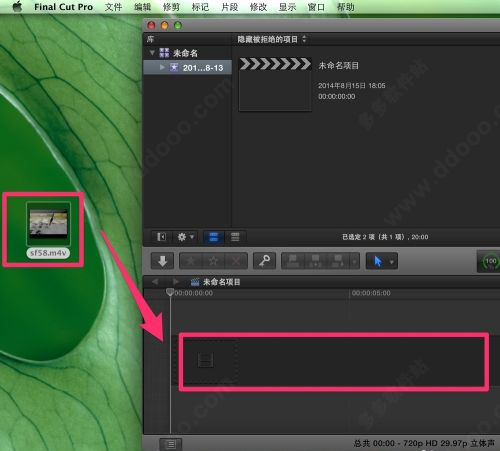This screenshot has width=500, height=451.
Task: Open the 帮助 menu
Action: 345,7
